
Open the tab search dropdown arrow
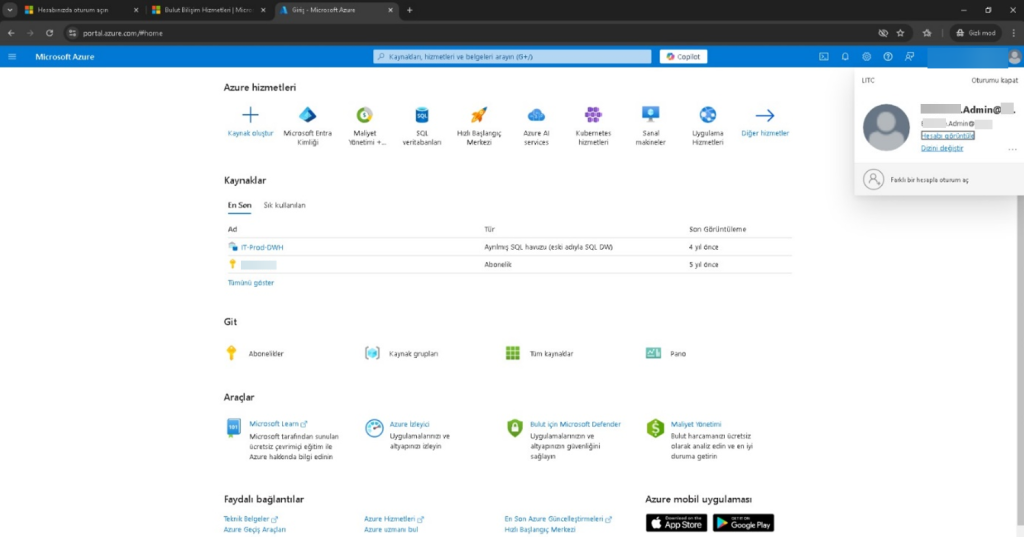click(x=9, y=10)
